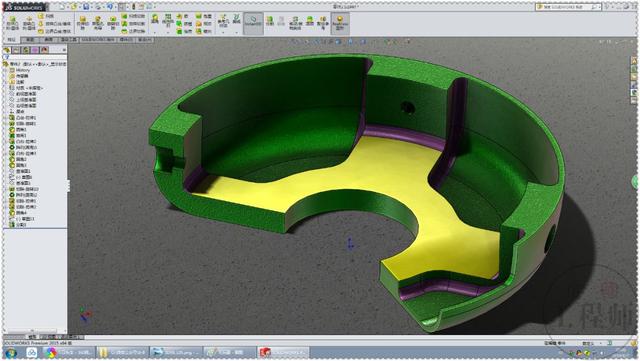Image resolution: width=640 pixels, height=361 pixels.
Task: Select the Fillet tool
Action: pos(155,20)
